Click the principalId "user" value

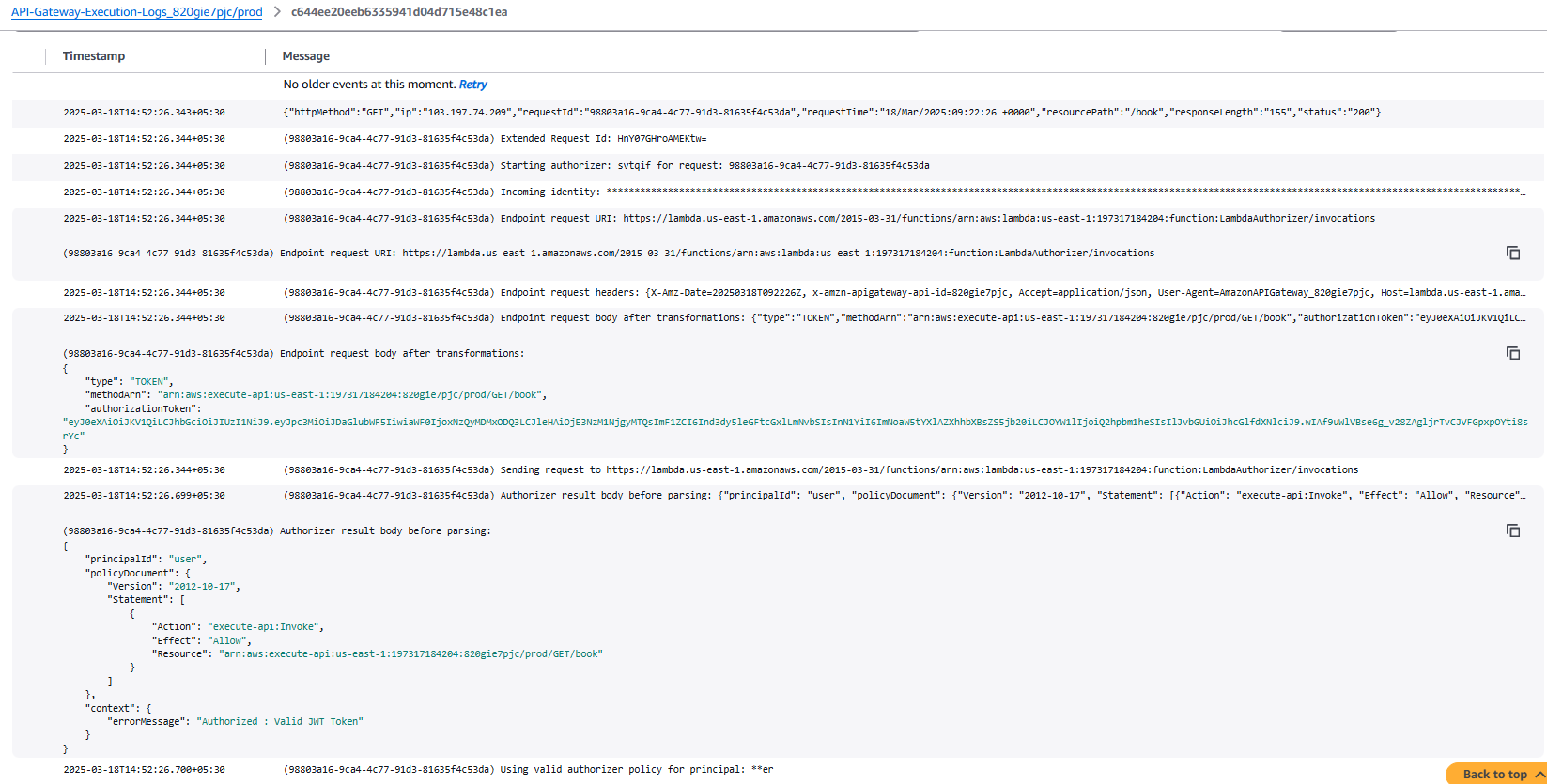click(185, 560)
